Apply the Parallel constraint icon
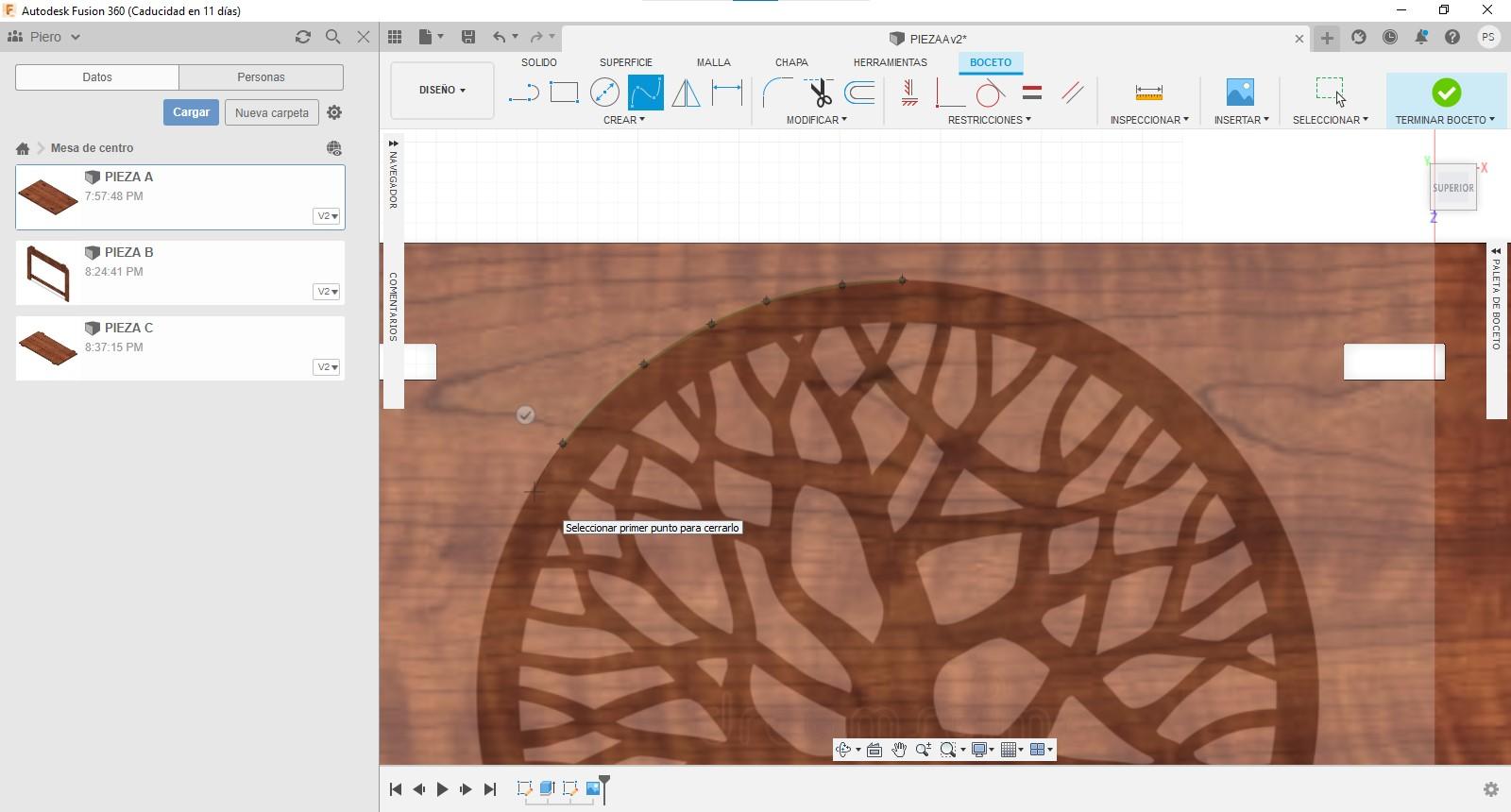1511x812 pixels. coord(1073,93)
